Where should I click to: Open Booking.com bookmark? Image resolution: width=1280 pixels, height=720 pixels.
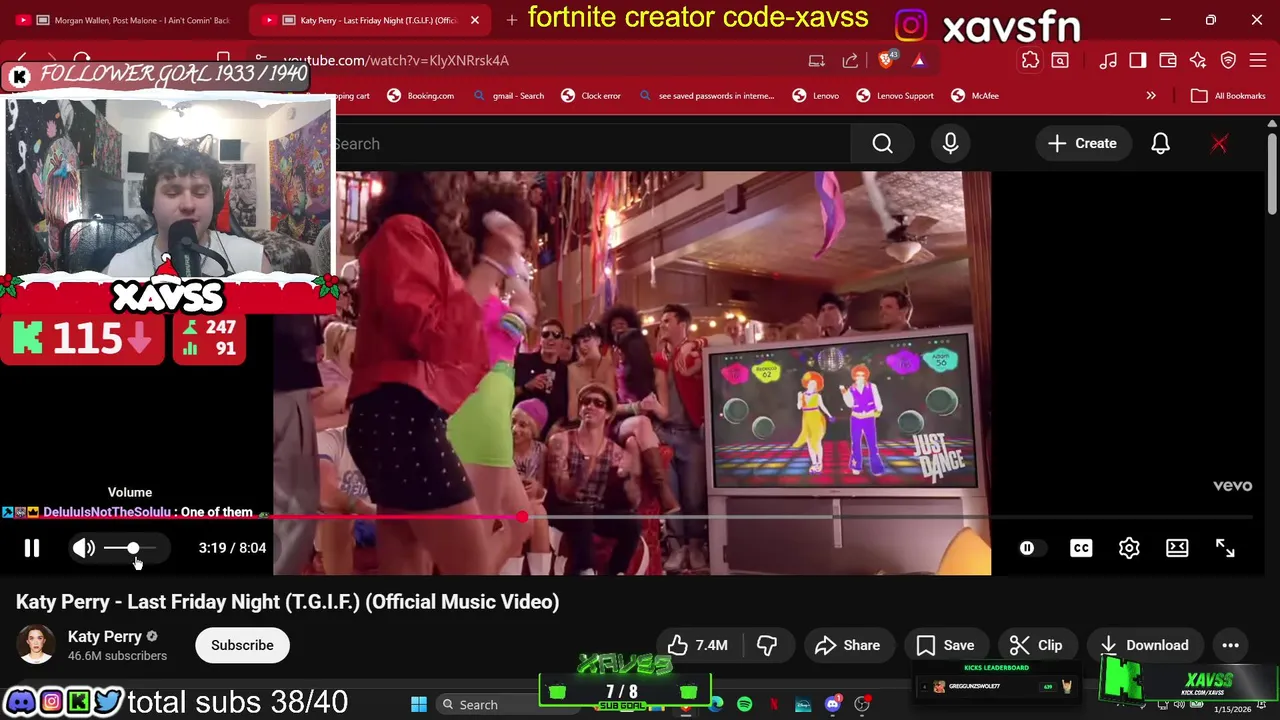tap(420, 96)
